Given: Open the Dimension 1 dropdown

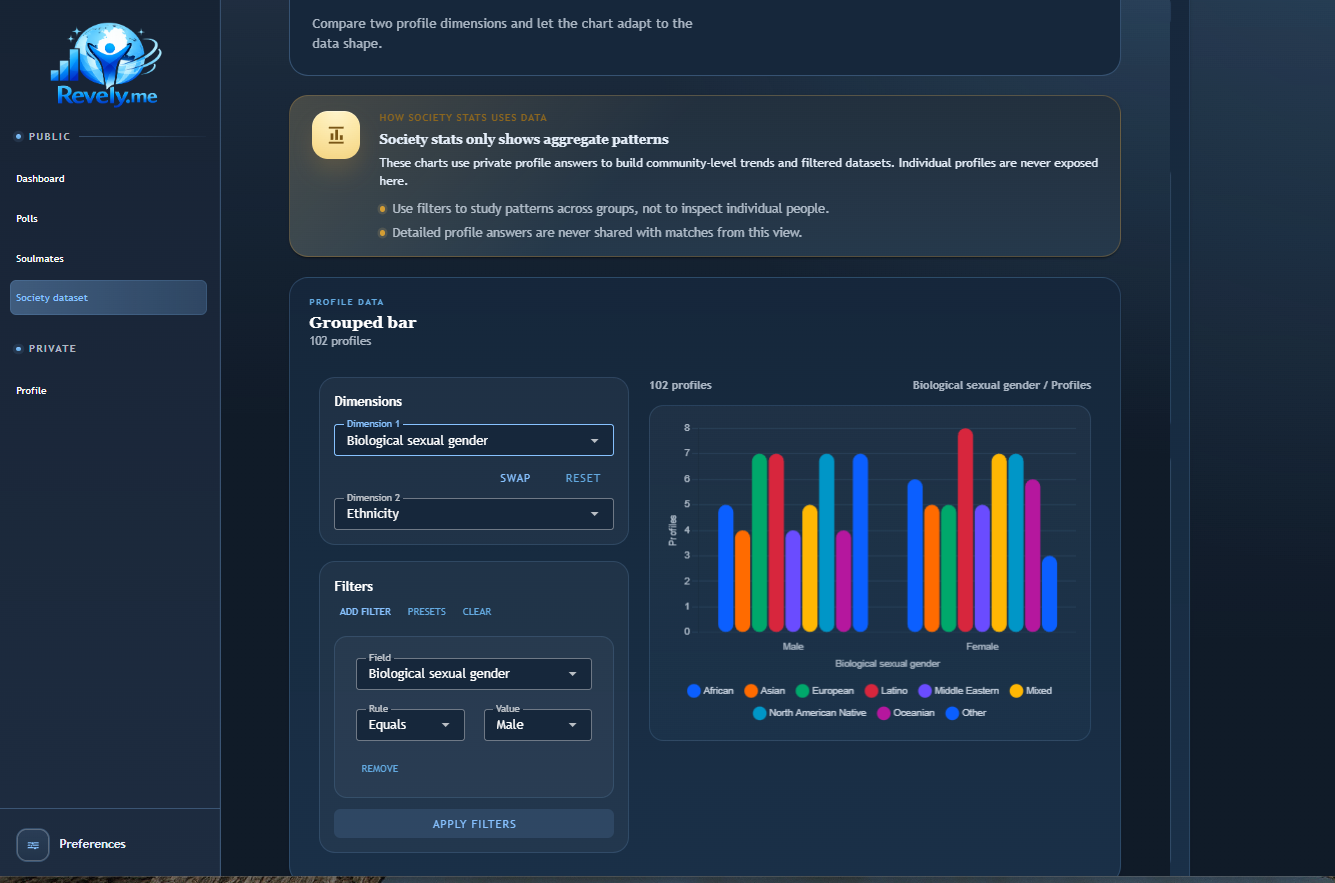Looking at the screenshot, I should click(474, 440).
